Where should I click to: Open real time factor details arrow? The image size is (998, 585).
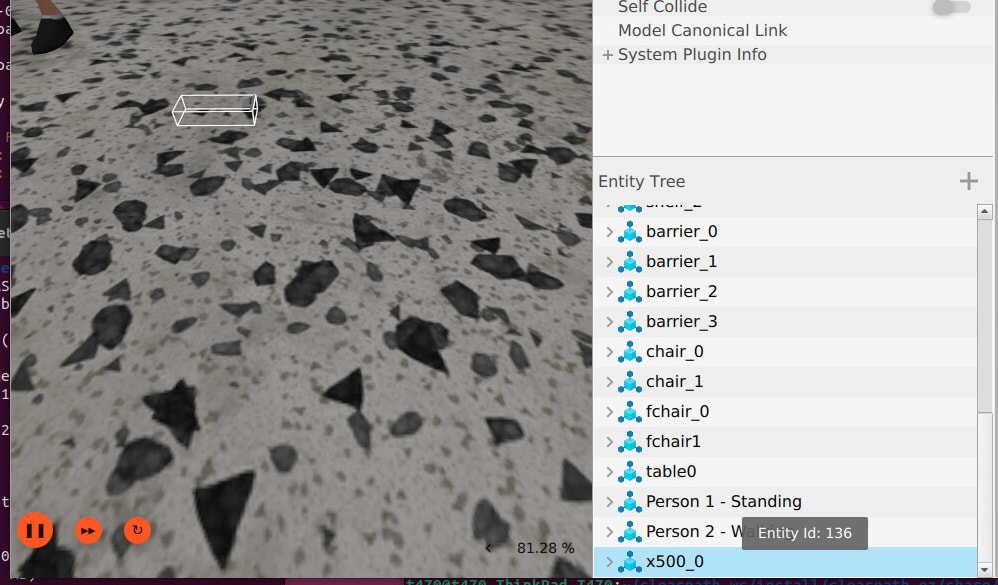tap(488, 548)
